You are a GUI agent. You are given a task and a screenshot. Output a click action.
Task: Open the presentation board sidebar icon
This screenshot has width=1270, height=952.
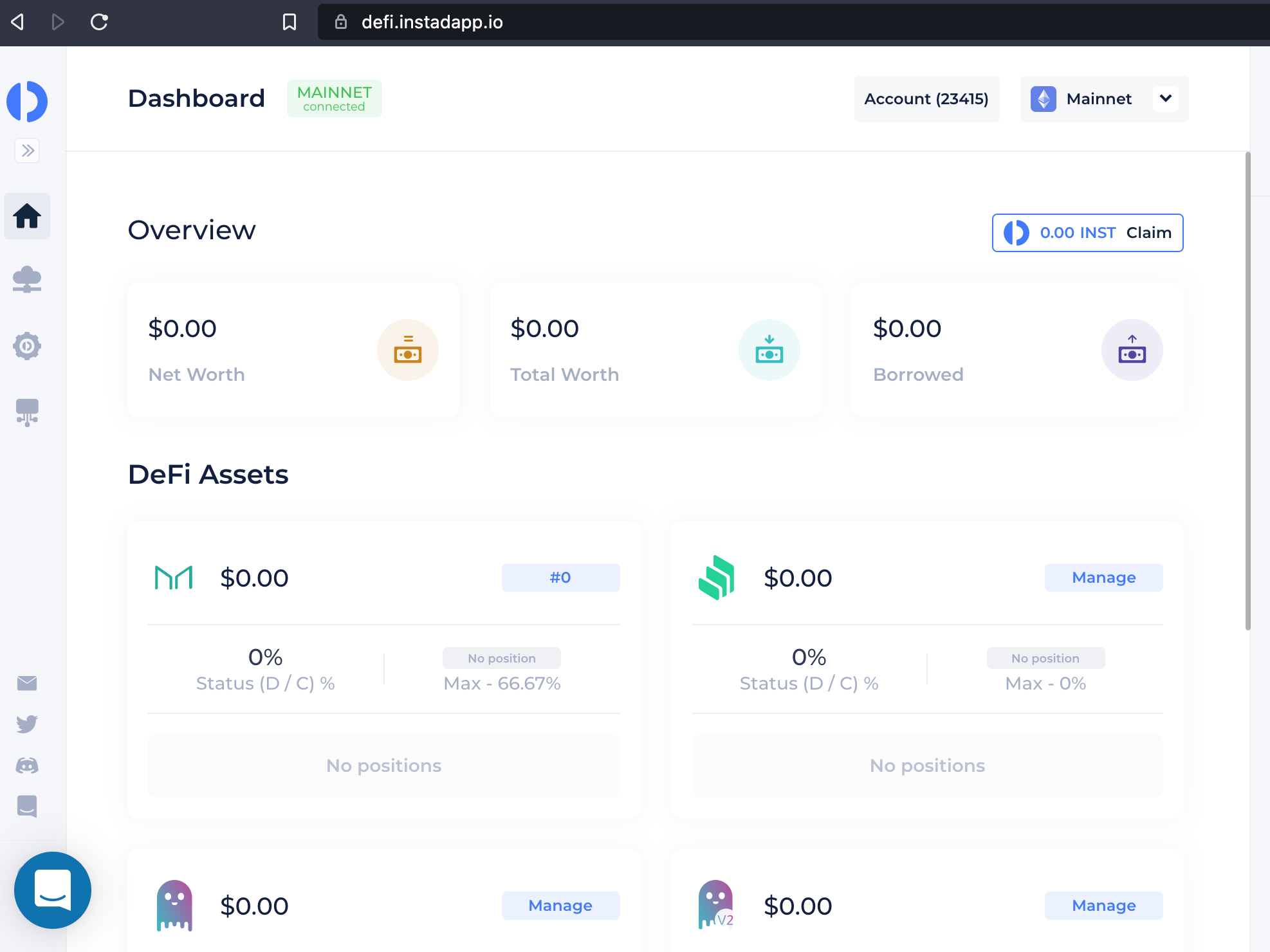[27, 412]
